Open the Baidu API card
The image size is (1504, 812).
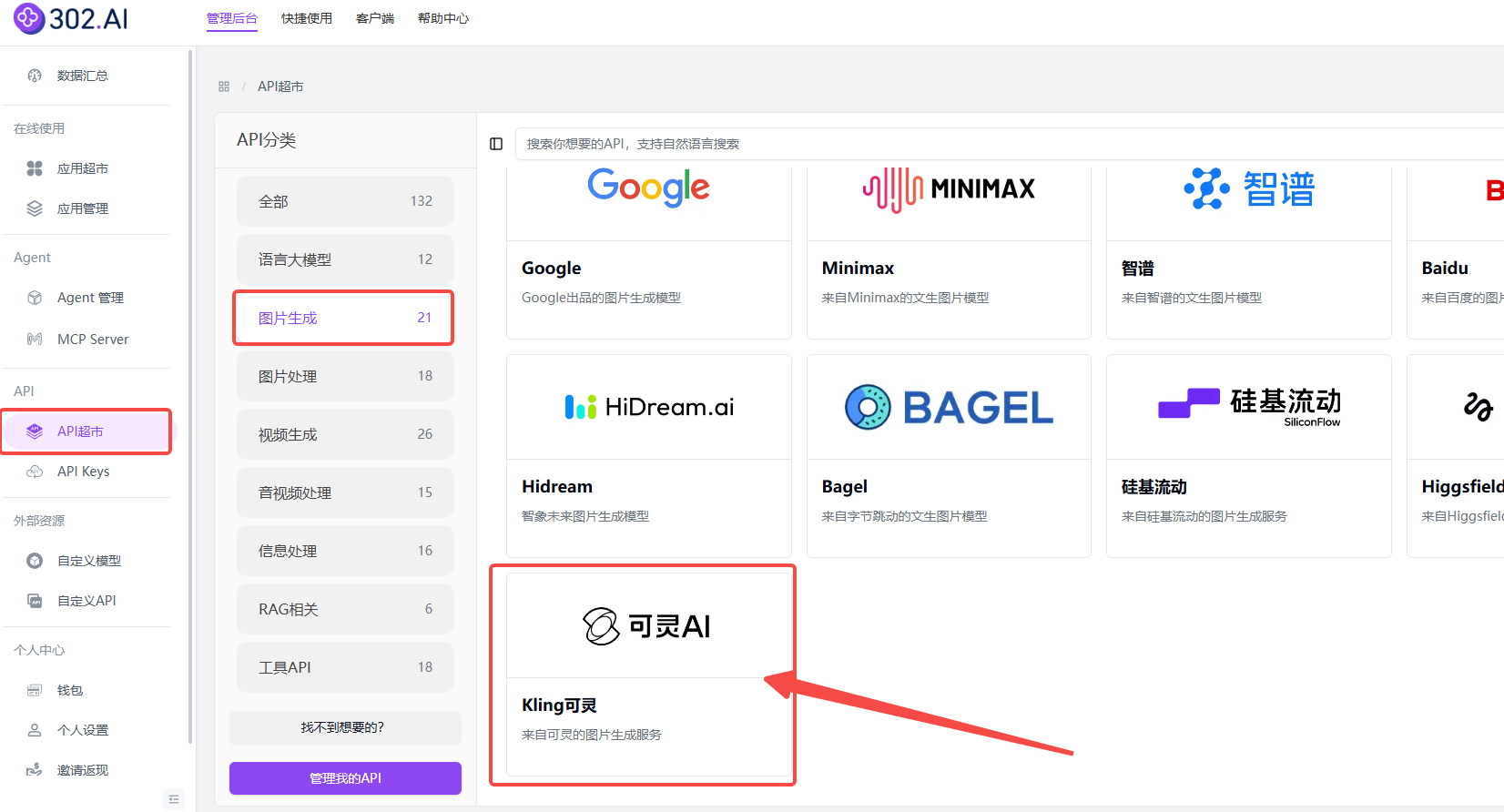tap(1457, 253)
